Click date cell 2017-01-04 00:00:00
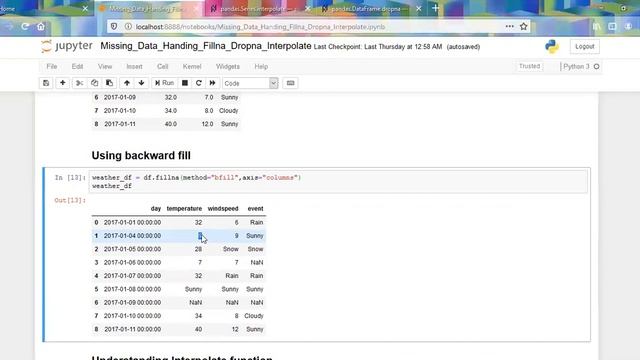The width and height of the screenshot is (640, 360). click(x=132, y=236)
